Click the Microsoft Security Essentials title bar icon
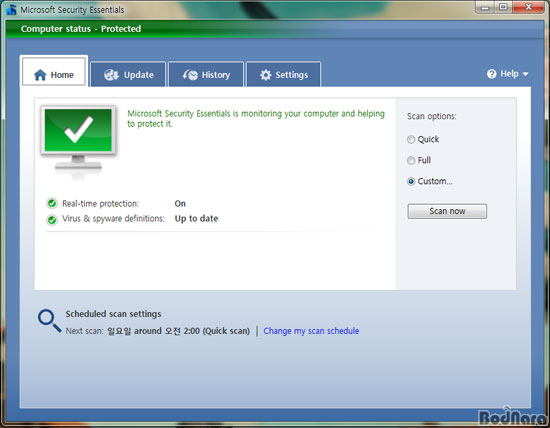Screen dimensions: 550x428 coord(11,10)
